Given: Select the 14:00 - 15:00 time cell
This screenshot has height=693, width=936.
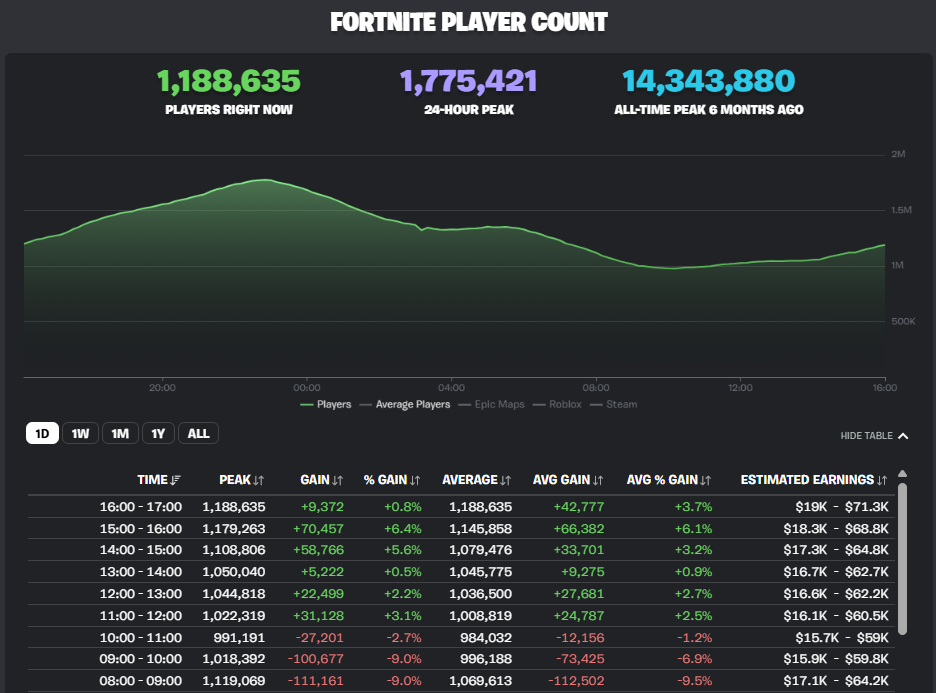Looking at the screenshot, I should point(141,550).
